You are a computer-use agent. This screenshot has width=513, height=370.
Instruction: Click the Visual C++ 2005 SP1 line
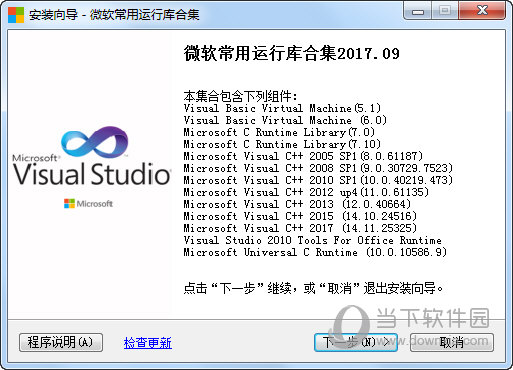pyautogui.click(x=303, y=156)
